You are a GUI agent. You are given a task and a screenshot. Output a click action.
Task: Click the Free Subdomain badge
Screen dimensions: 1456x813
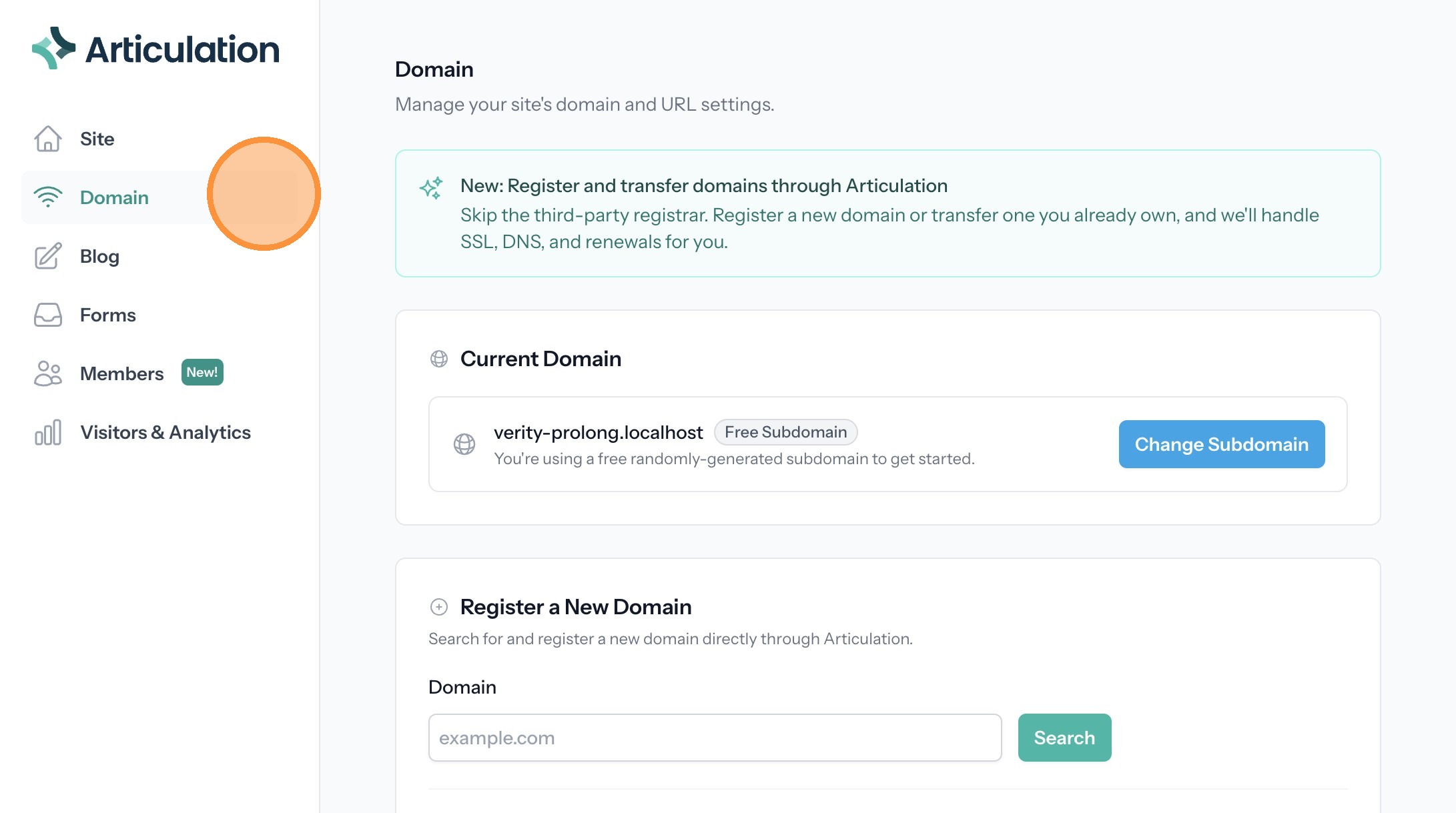785,432
